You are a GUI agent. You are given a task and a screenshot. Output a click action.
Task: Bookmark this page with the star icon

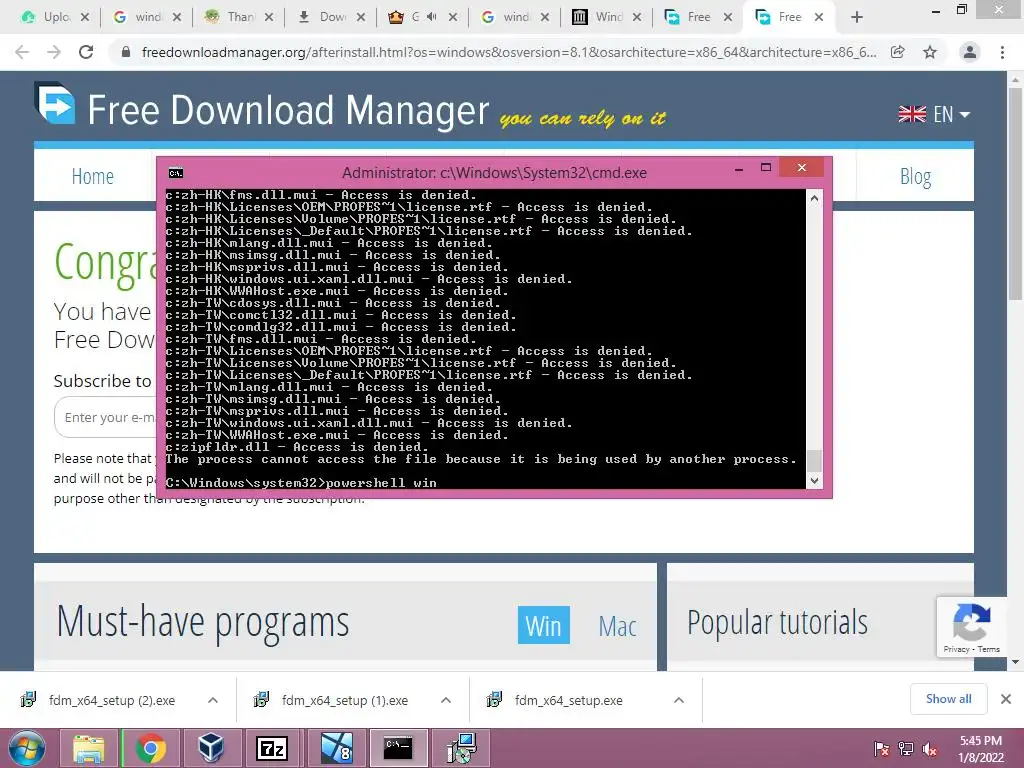point(930,52)
